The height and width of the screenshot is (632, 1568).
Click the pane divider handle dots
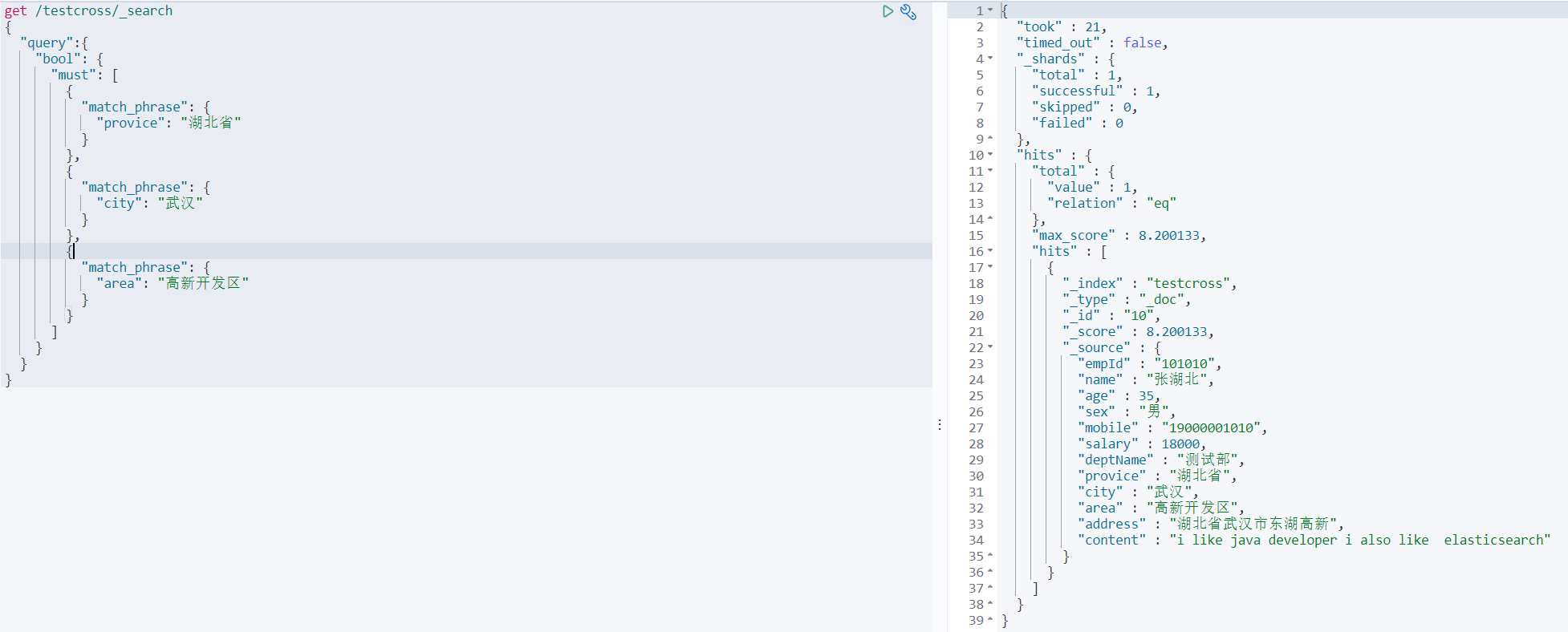[x=940, y=424]
